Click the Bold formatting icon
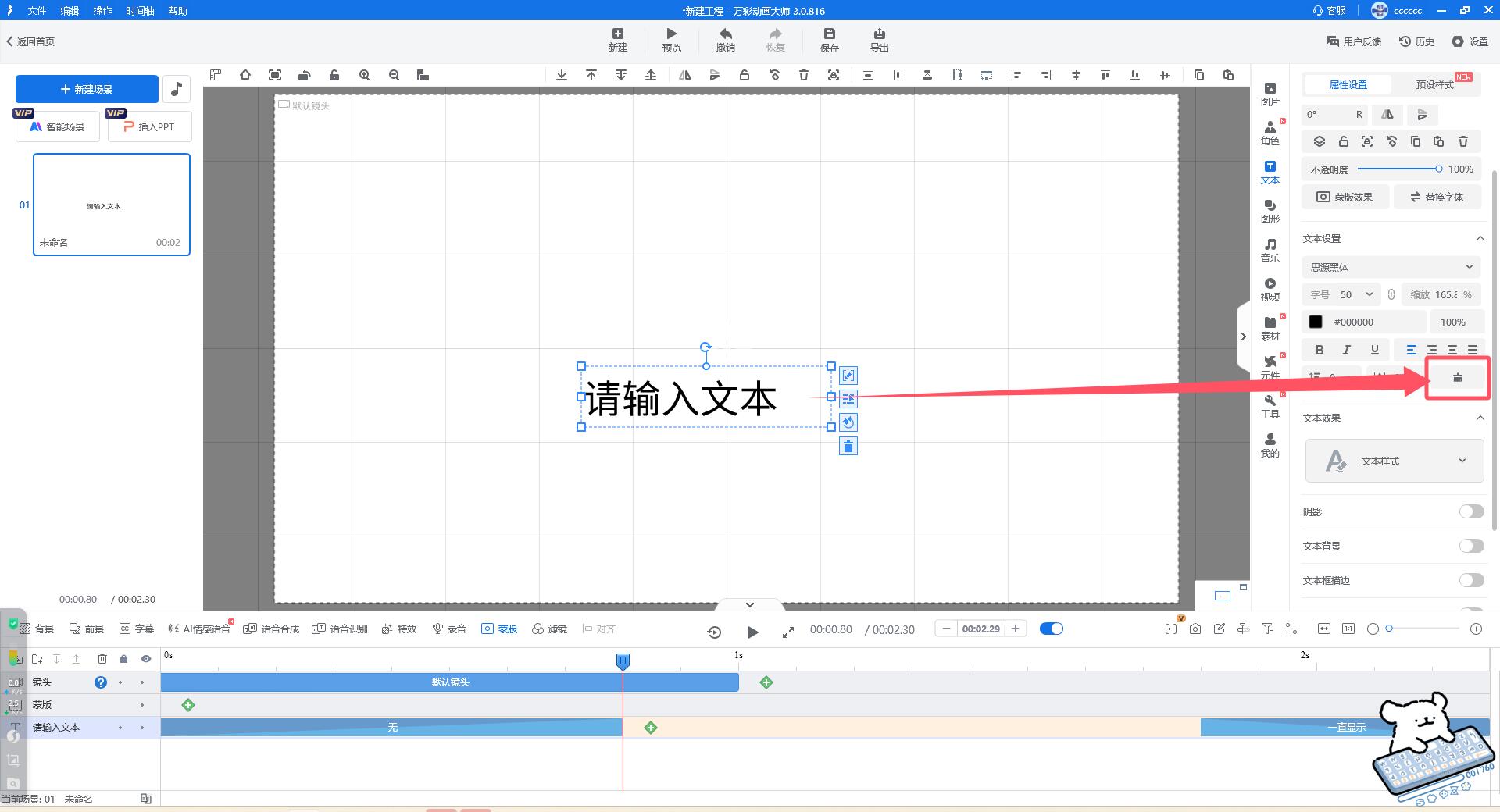This screenshot has width=1500, height=812. pos(1320,350)
